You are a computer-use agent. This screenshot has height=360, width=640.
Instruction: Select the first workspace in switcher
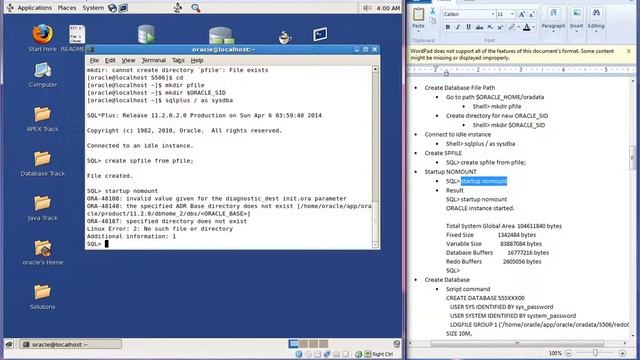point(293,344)
